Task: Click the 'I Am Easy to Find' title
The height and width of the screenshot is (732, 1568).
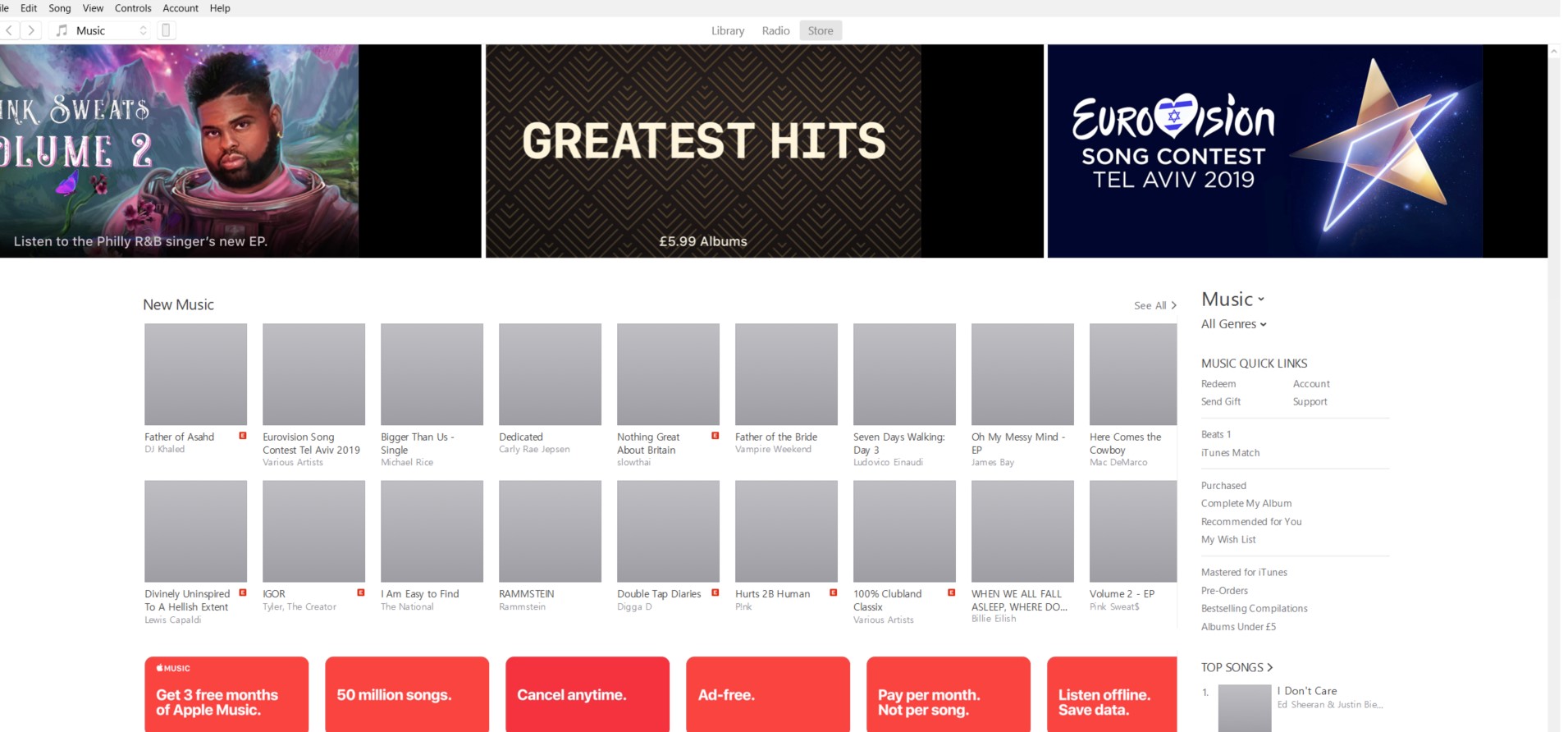Action: [420, 594]
